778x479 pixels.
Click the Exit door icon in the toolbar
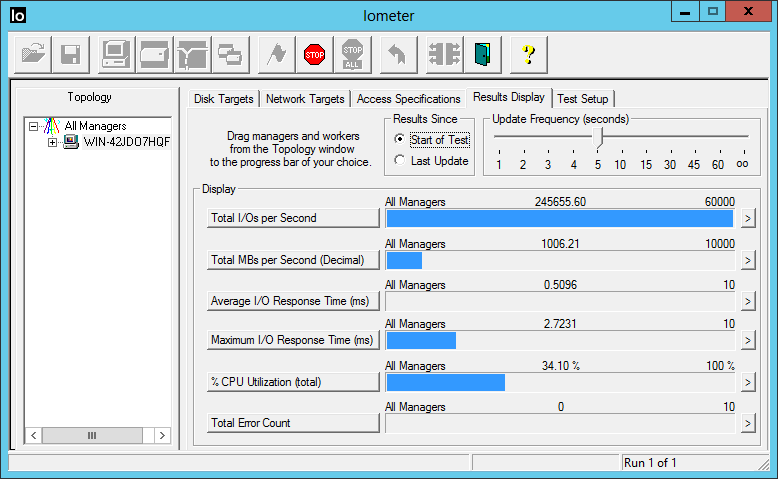(483, 54)
